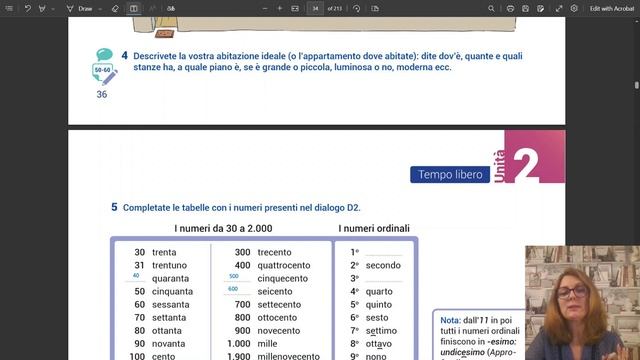Viewport: 640px width, 360px height.
Task: Click the heading 'I numeri da 30 a 2.000'
Action: [x=223, y=228]
